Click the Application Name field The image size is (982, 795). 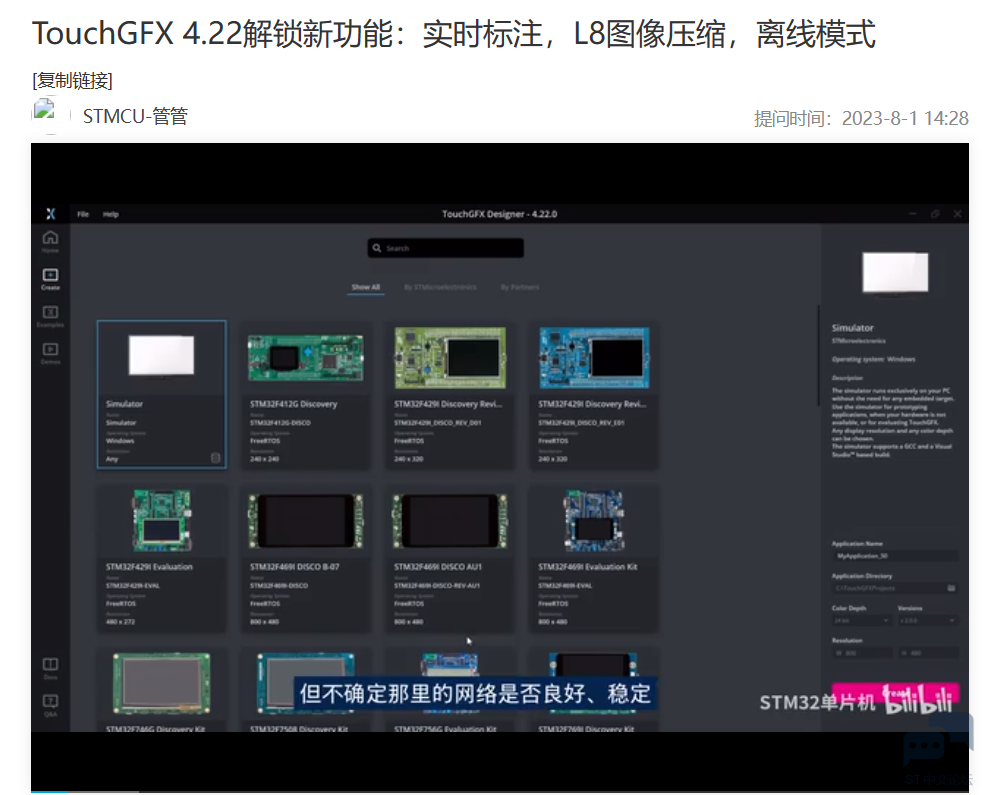895,556
